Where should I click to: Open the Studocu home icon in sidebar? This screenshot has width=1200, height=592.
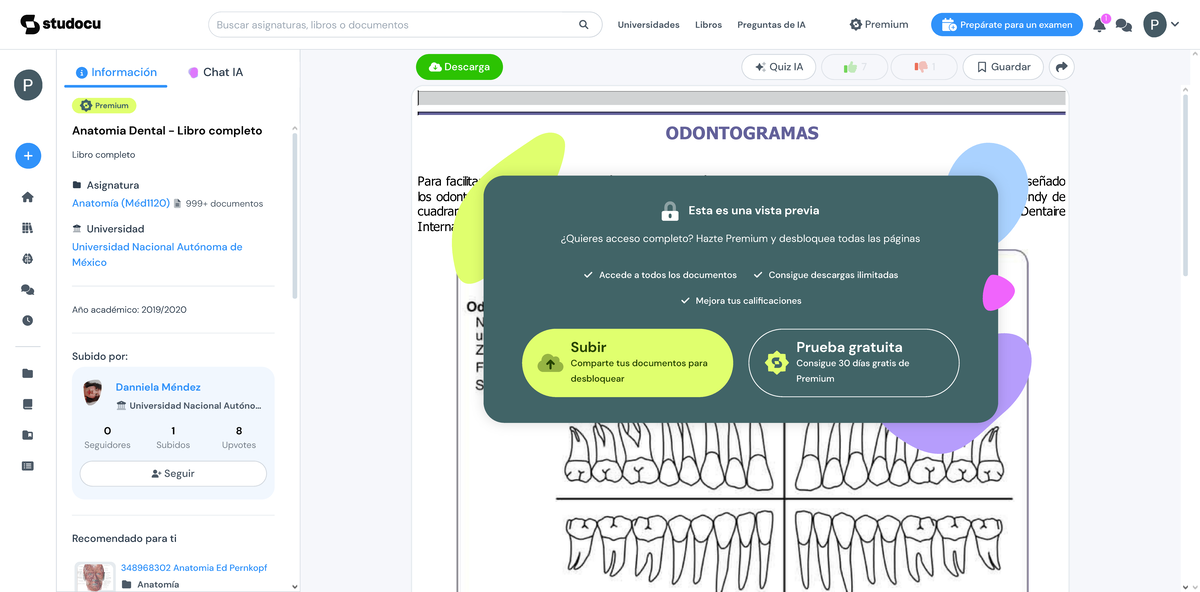click(27, 196)
